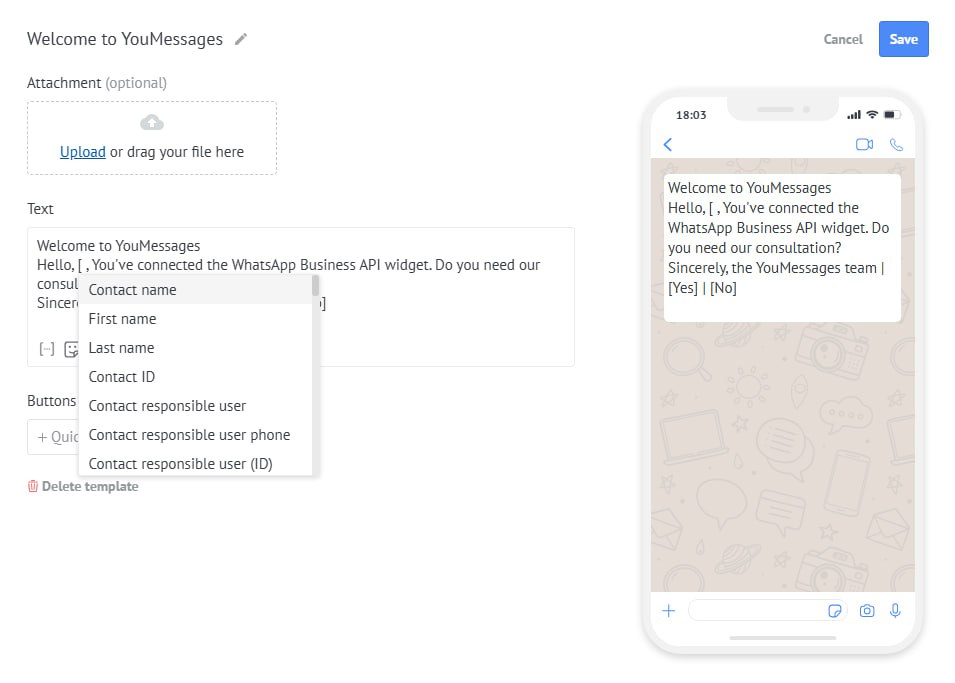
Task: Choose "First name" in the dropdown list
Action: click(122, 319)
